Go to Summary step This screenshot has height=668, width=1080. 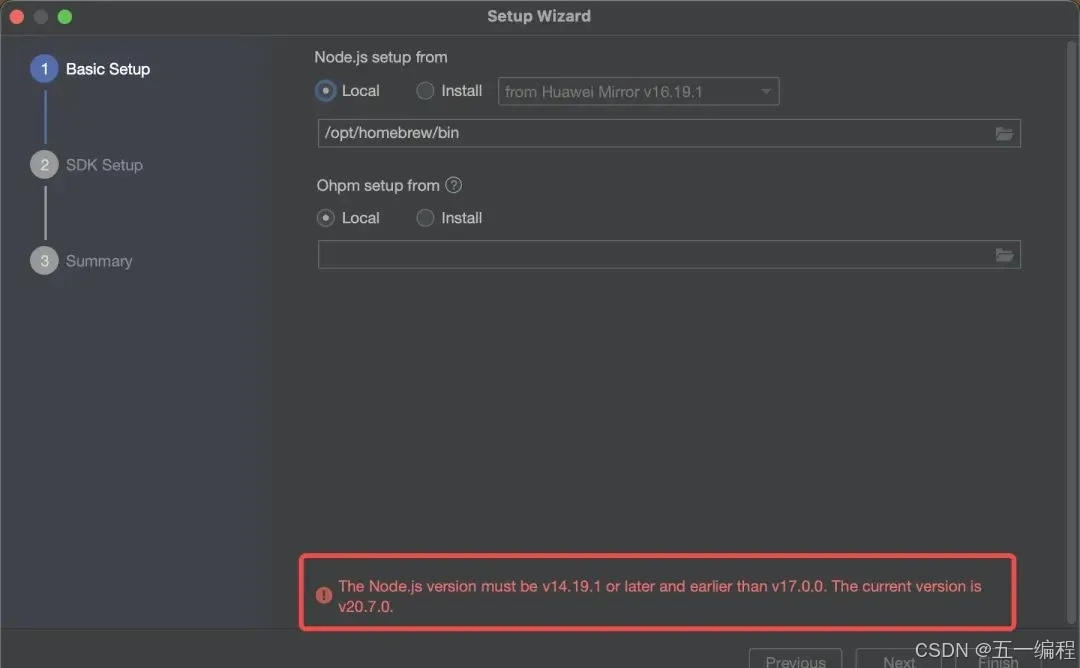(x=81, y=261)
